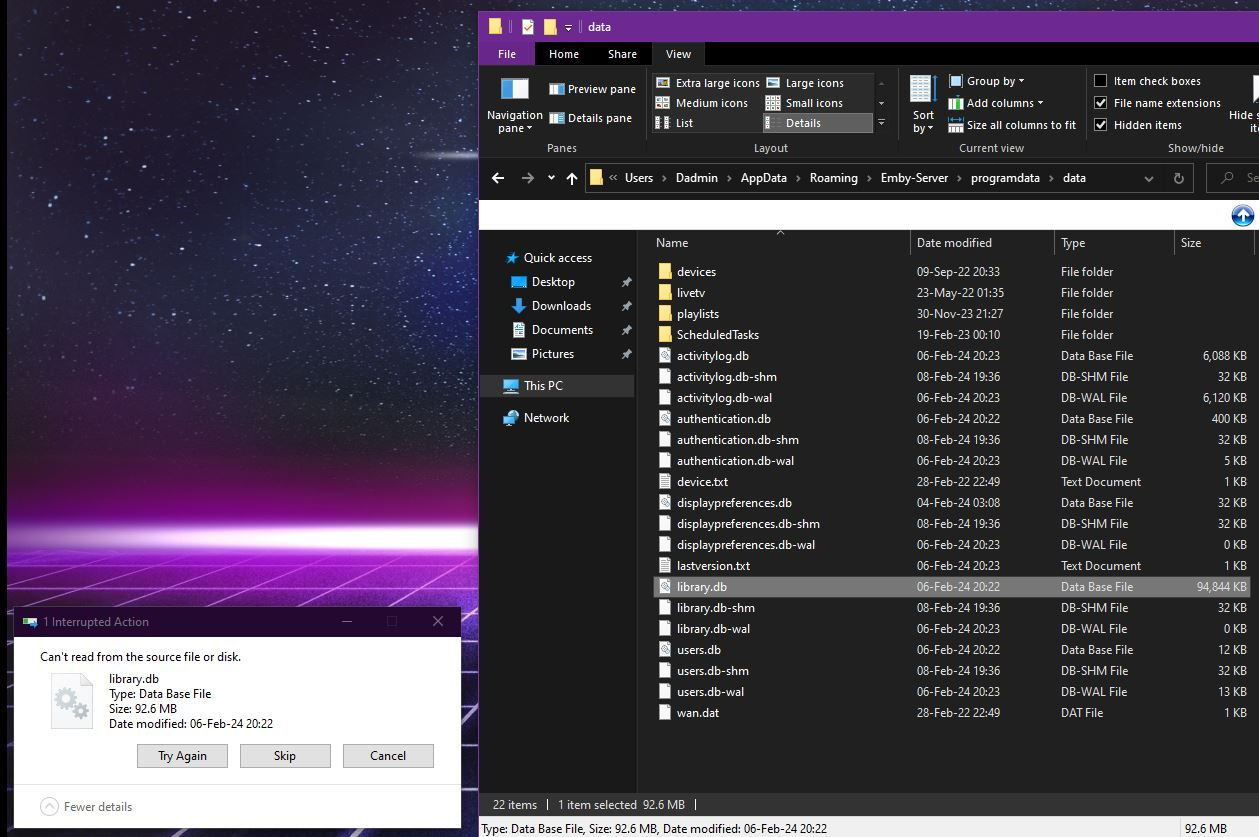
Task: Open Downloads in navigation pane
Action: 550,306
